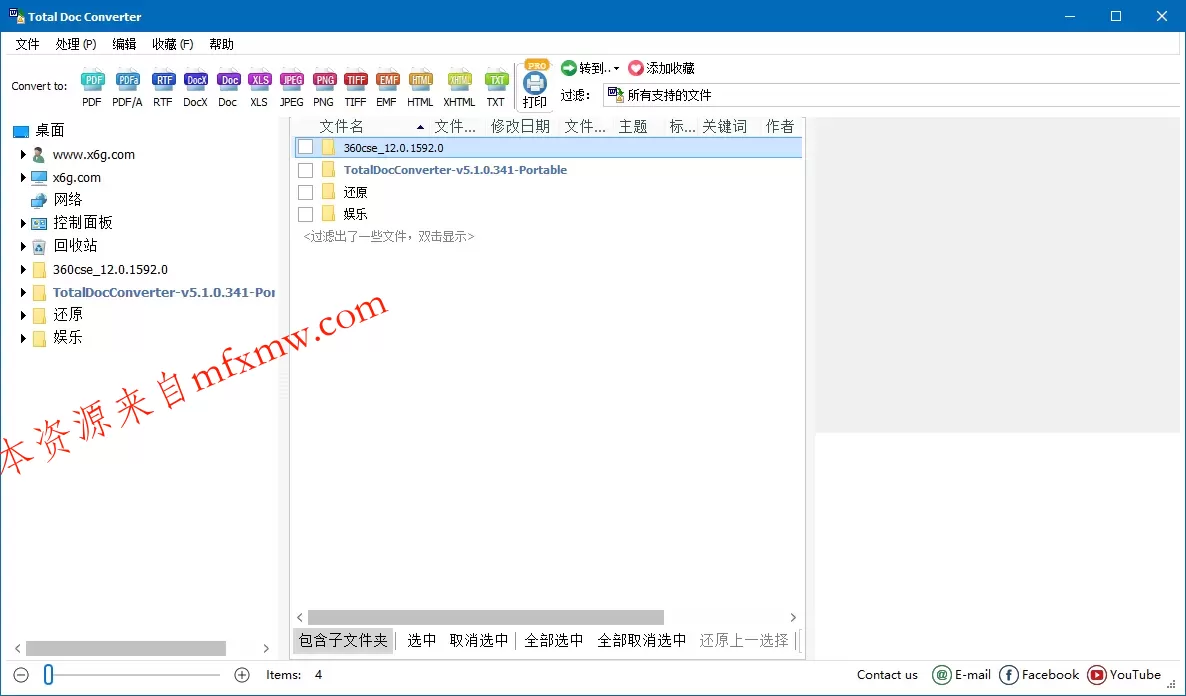
Task: Click folder tree horizontal scrollbar
Action: pyautogui.click(x=126, y=648)
